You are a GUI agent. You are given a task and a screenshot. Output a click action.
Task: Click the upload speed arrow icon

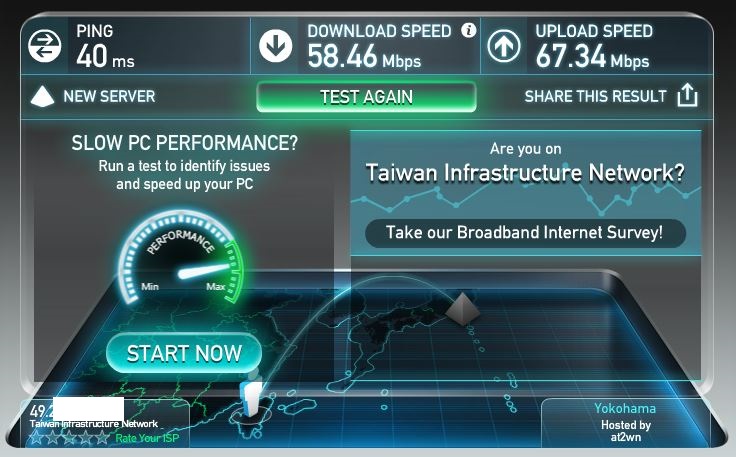point(503,46)
